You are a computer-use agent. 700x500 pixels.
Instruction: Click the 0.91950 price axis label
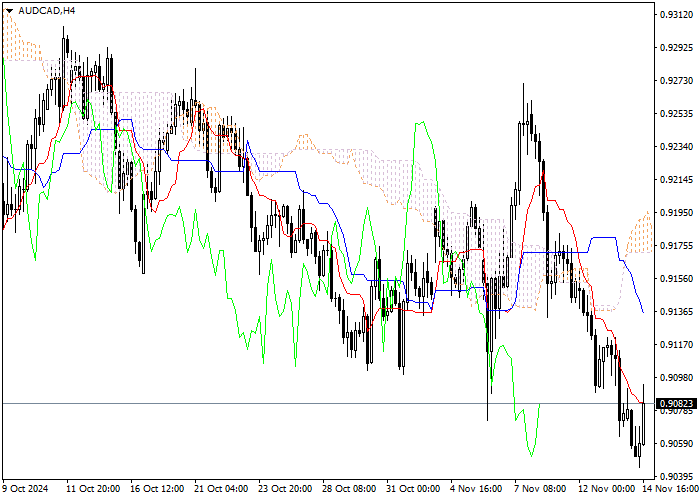click(x=677, y=213)
